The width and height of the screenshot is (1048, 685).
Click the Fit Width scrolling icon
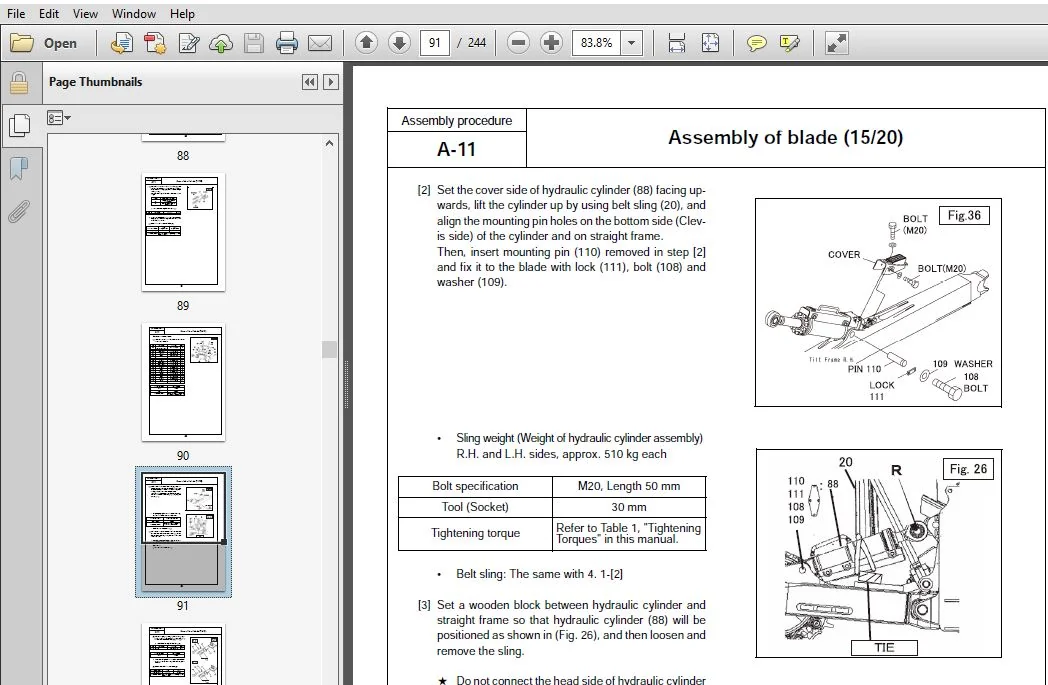click(x=676, y=43)
